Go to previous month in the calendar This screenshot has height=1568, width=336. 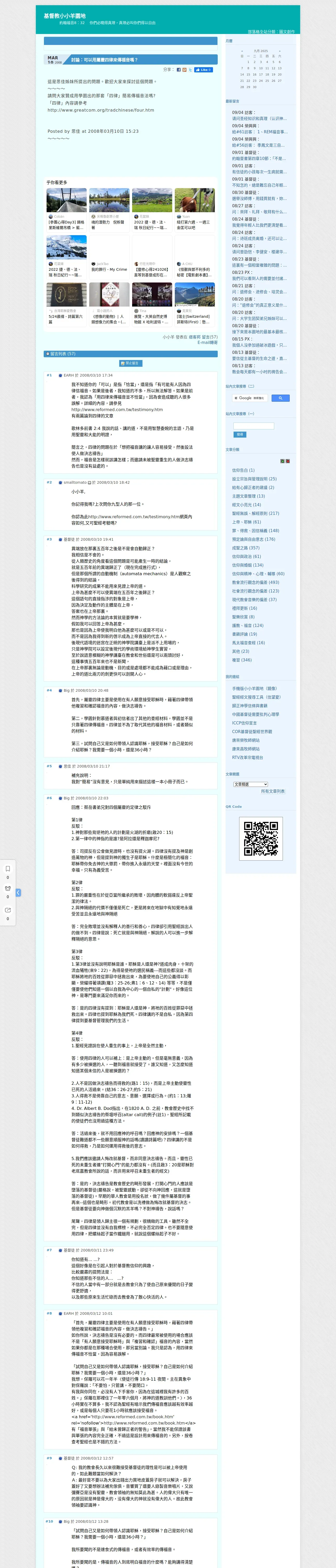[242, 51]
